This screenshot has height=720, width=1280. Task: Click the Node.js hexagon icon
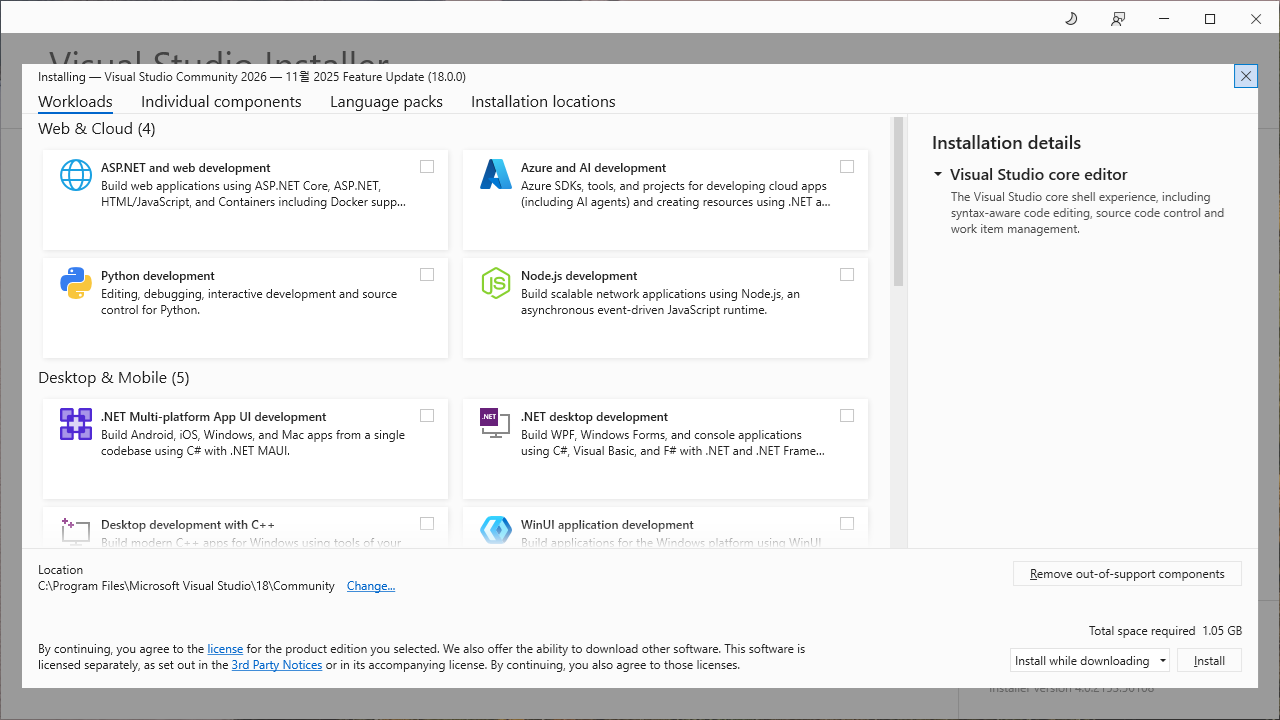point(496,283)
